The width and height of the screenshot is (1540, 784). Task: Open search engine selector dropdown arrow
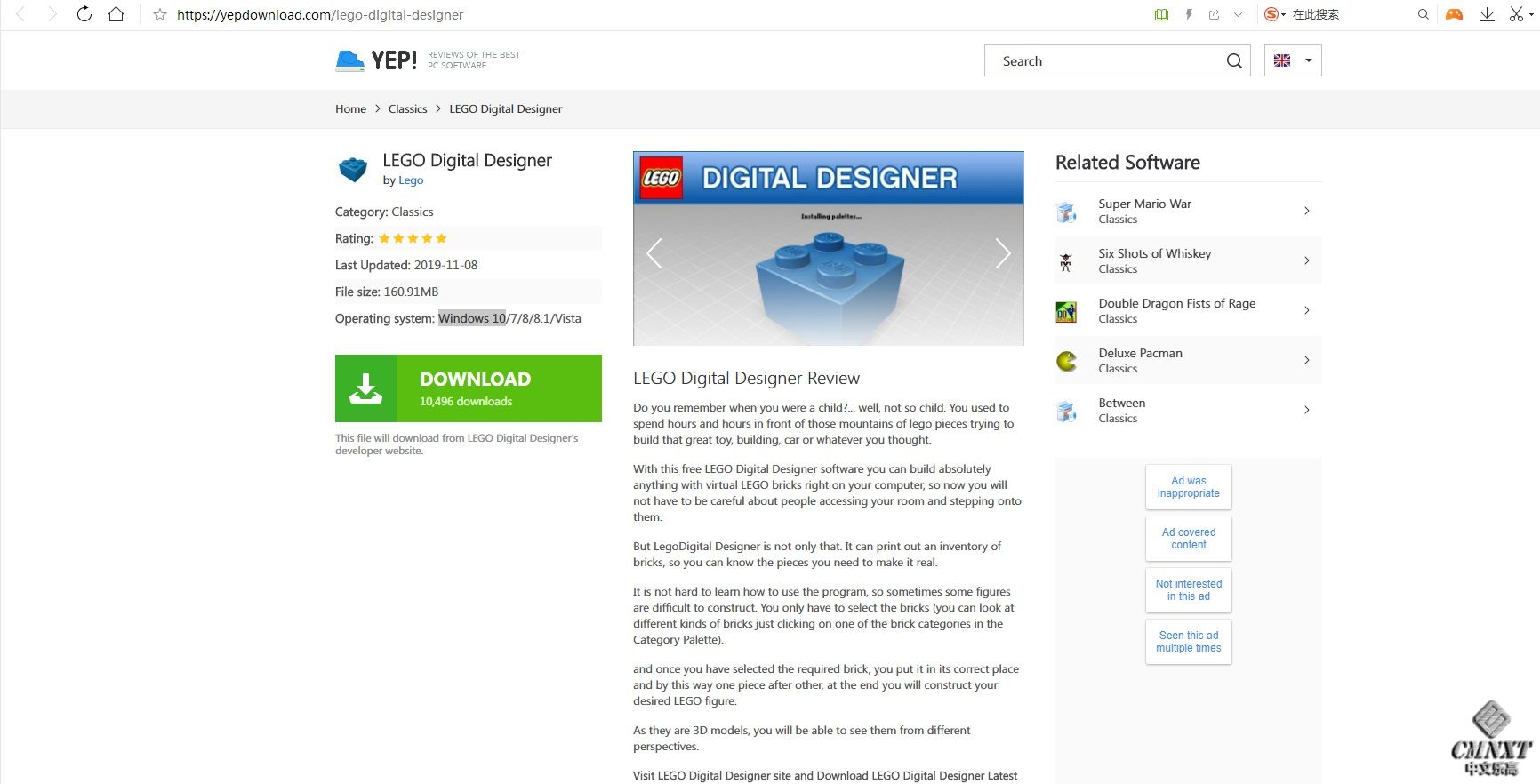coord(1283,15)
